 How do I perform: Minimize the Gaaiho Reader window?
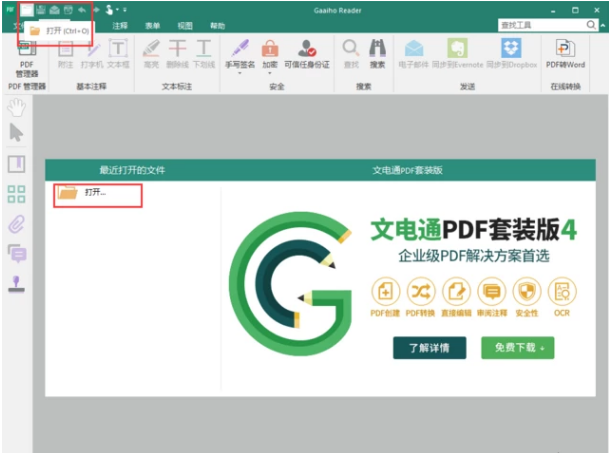(x=553, y=10)
